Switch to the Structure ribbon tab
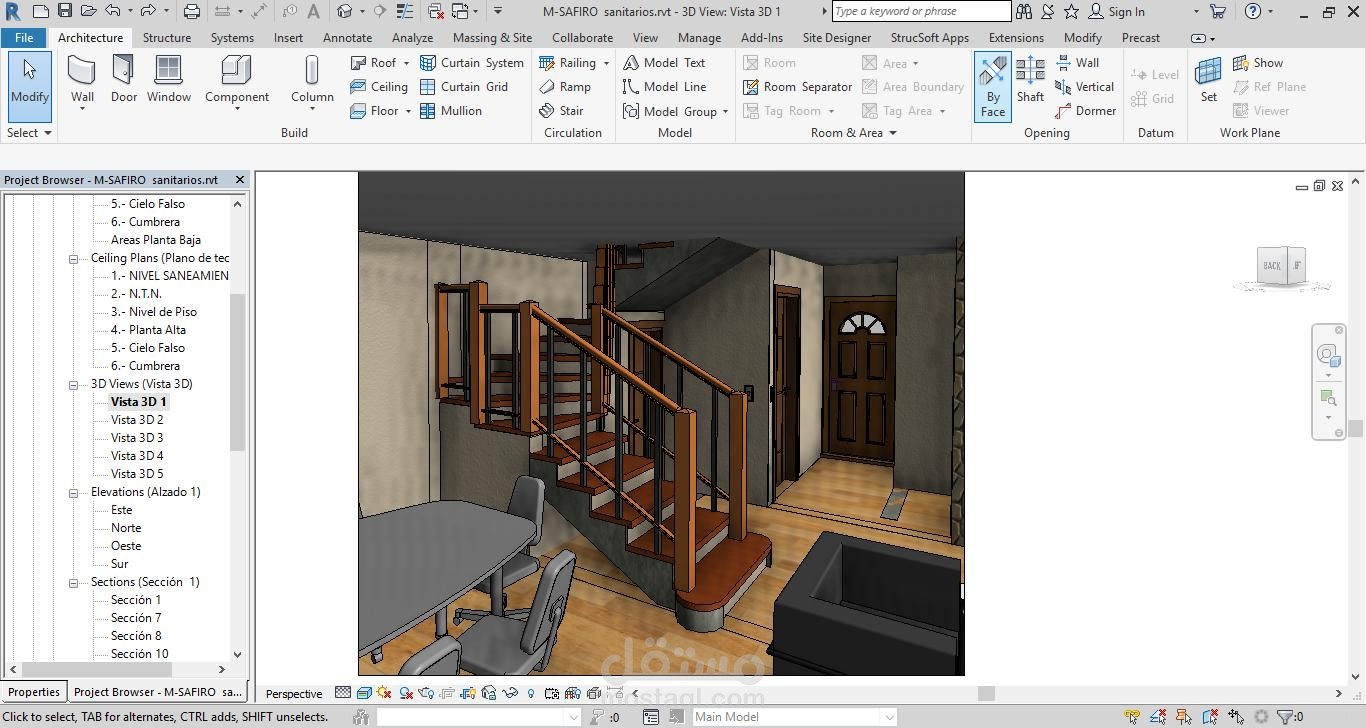This screenshot has height=728, width=1366. click(167, 37)
